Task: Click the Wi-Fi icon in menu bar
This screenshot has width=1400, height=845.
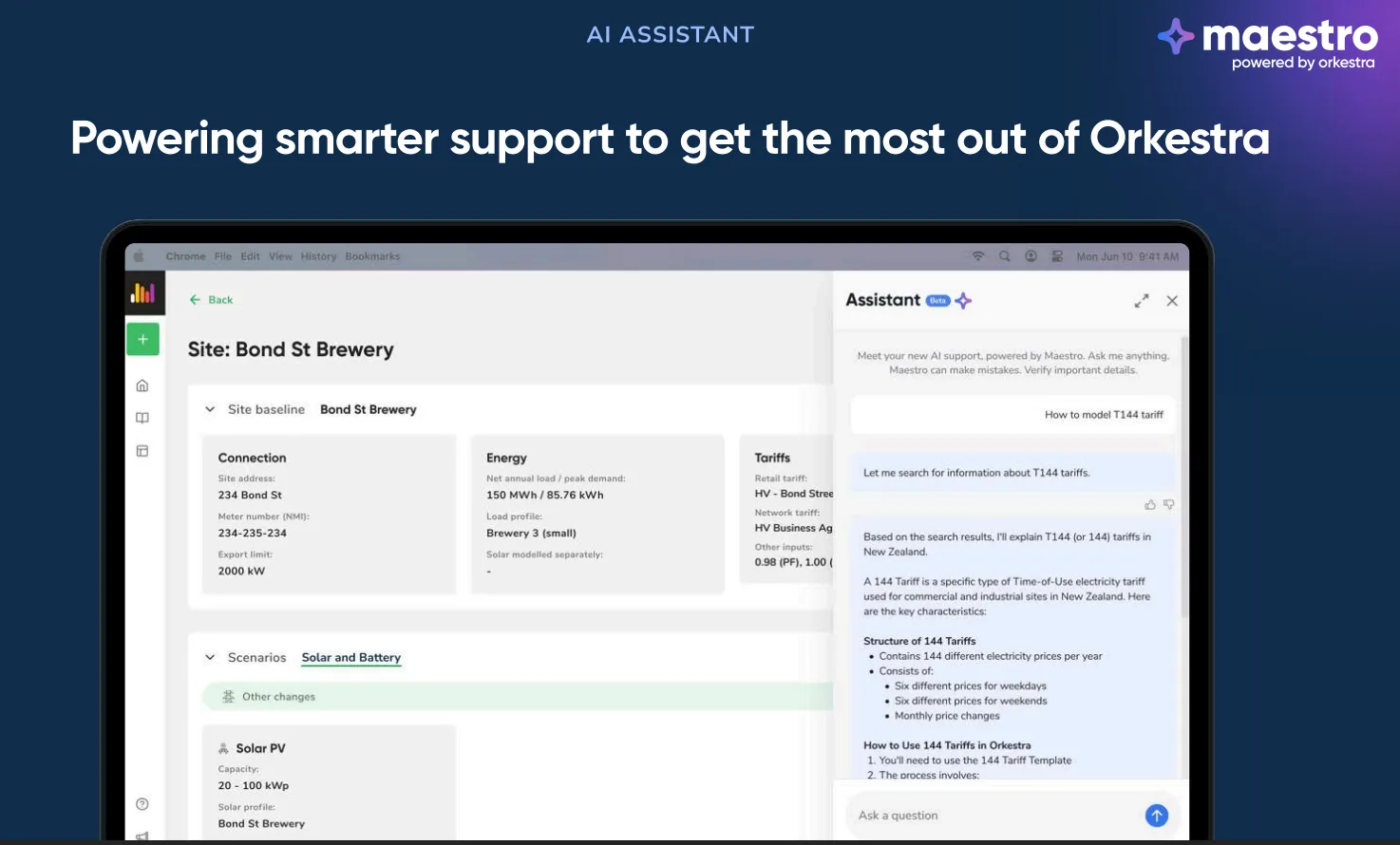Action: [x=978, y=256]
